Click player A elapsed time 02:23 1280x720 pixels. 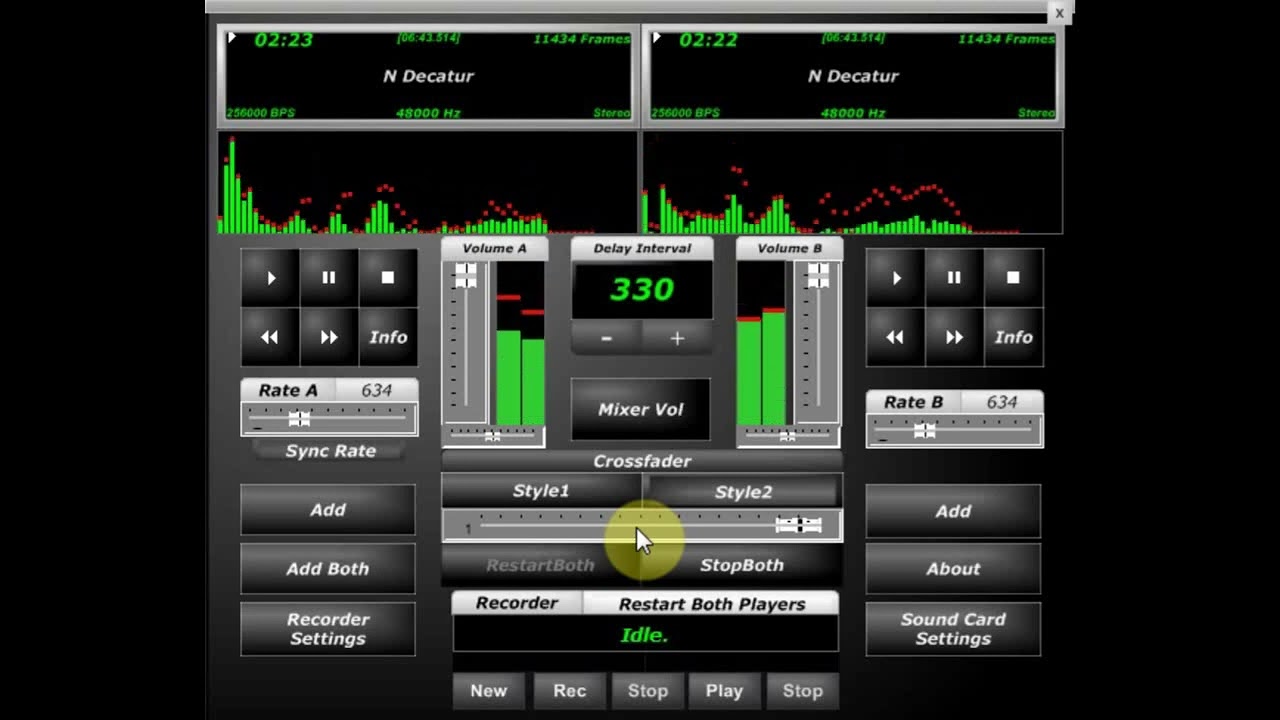click(x=283, y=40)
